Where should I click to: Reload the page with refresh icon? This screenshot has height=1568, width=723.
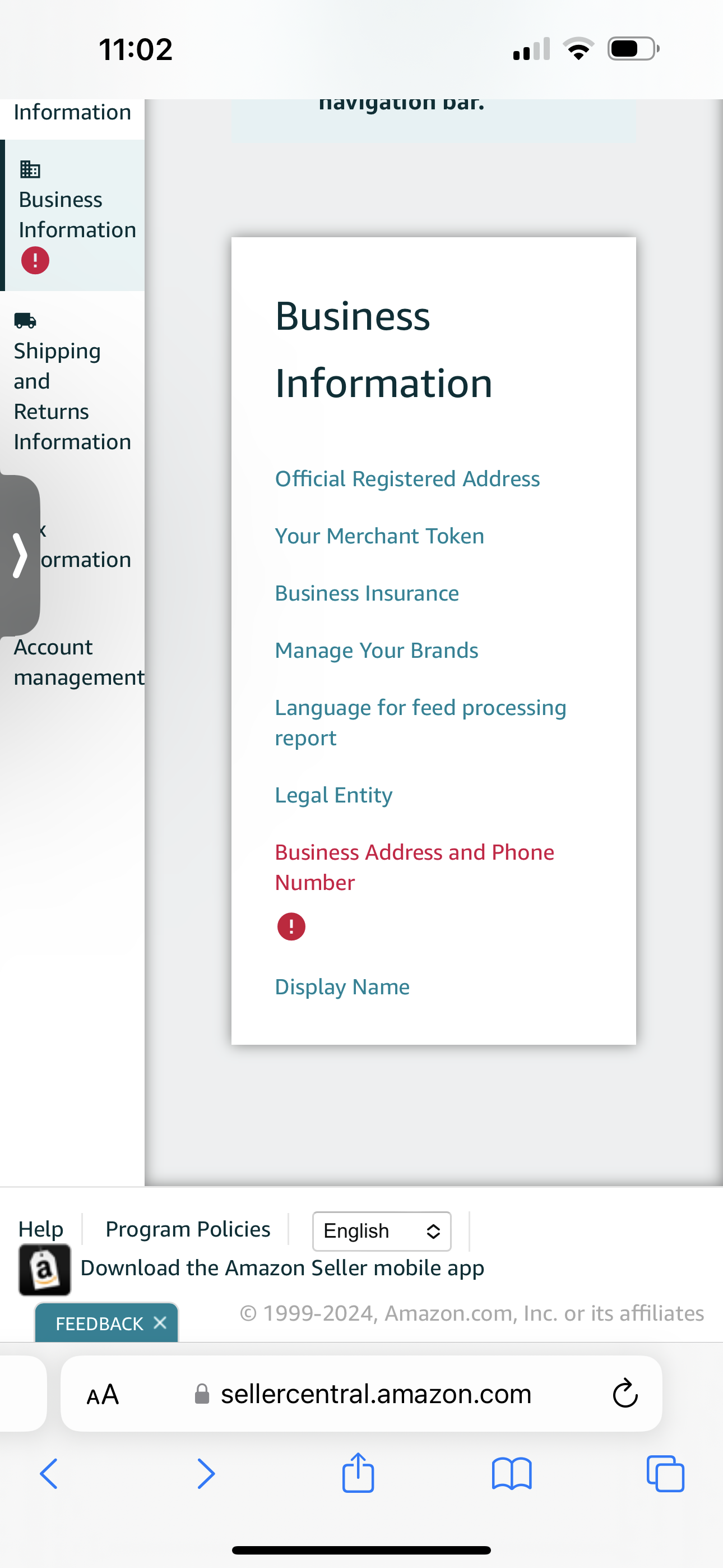tap(624, 1393)
